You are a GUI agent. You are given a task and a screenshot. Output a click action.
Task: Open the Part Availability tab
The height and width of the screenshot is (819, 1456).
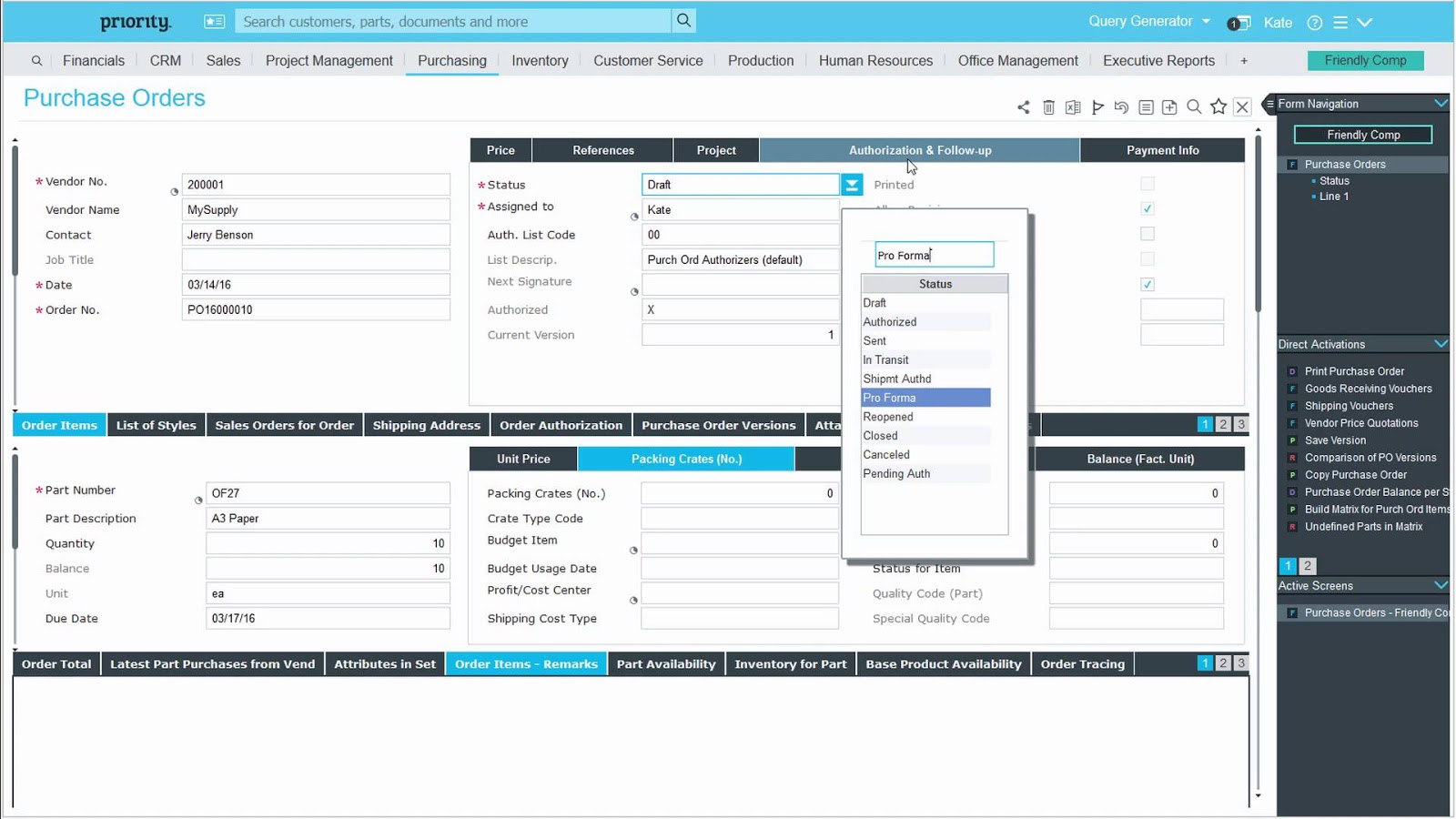(666, 664)
